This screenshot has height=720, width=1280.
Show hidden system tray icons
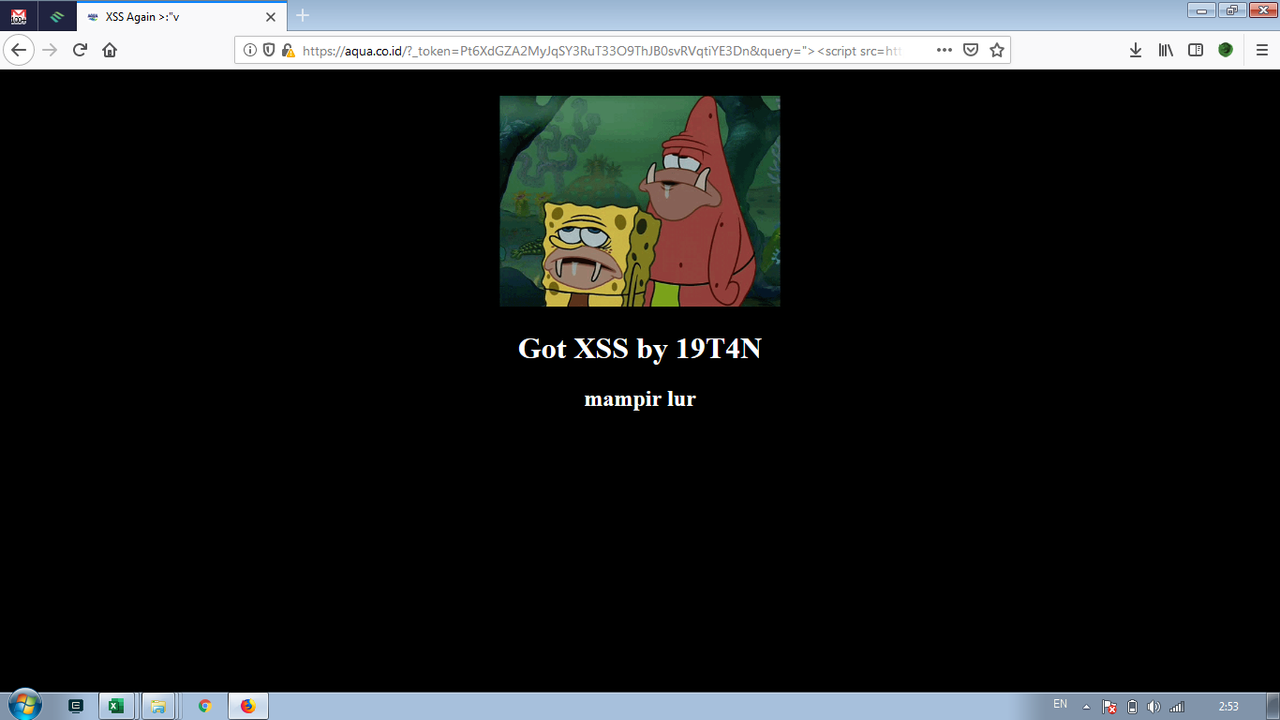pyautogui.click(x=1086, y=707)
